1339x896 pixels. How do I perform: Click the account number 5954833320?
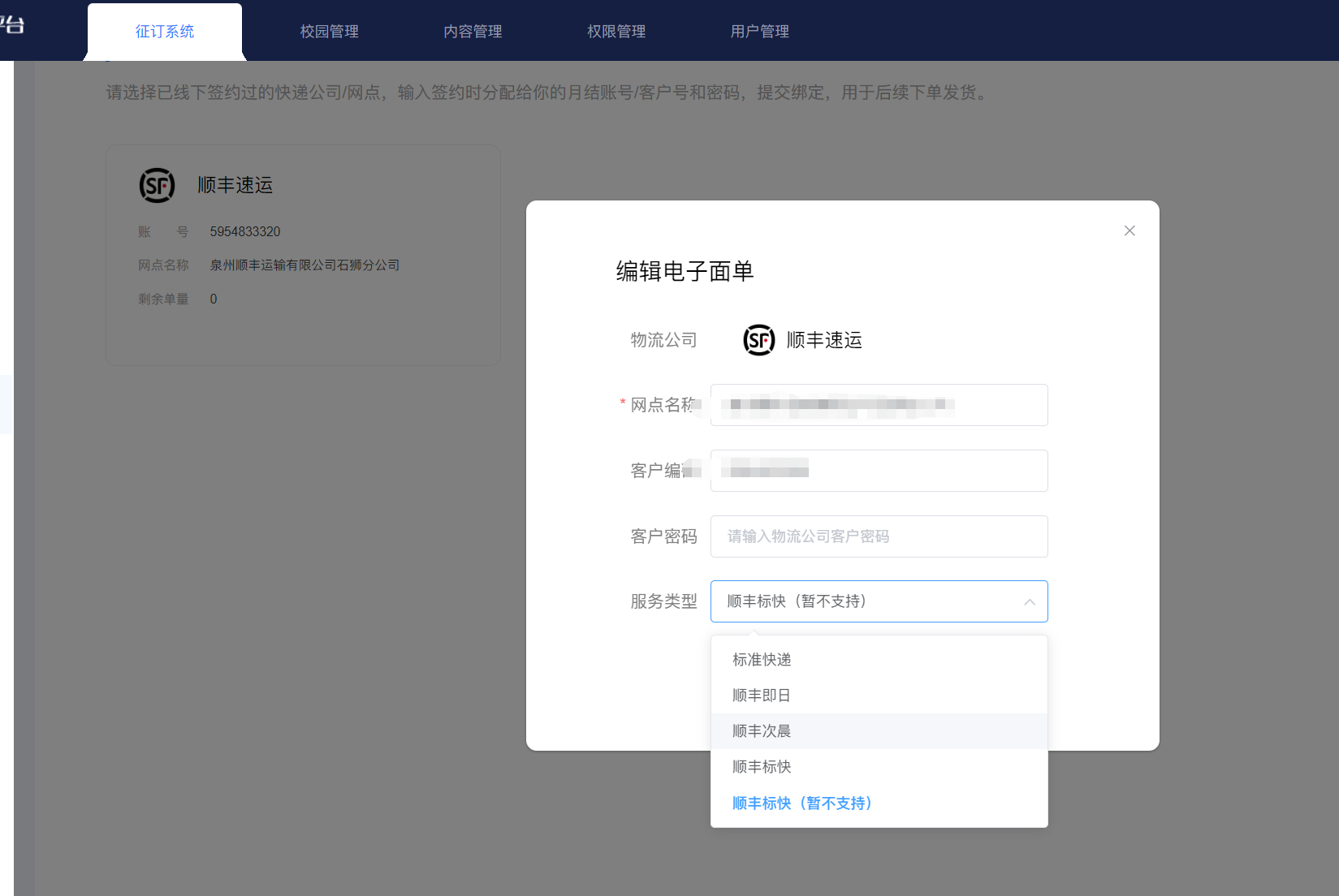click(245, 232)
